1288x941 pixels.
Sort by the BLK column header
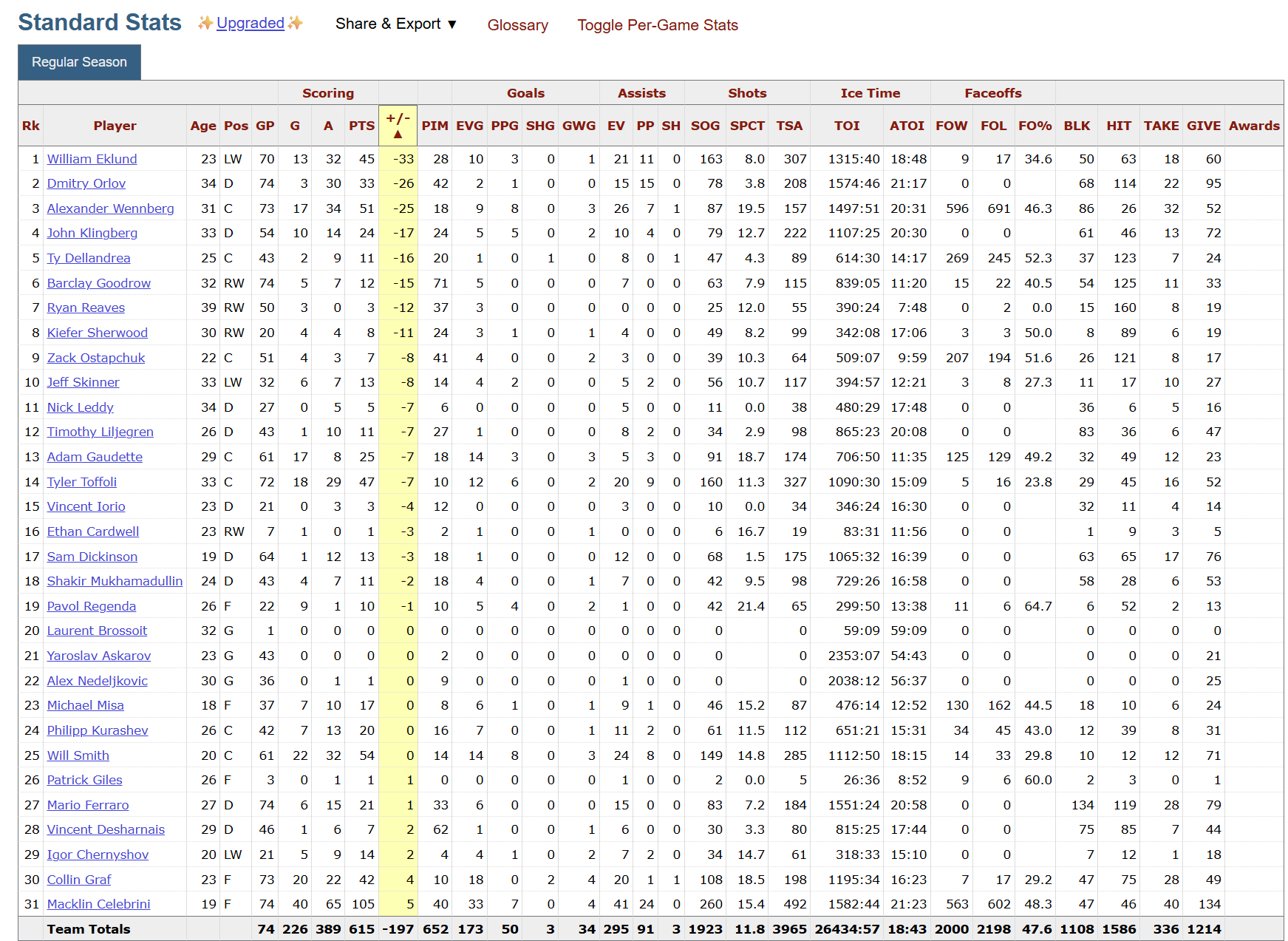(1077, 126)
